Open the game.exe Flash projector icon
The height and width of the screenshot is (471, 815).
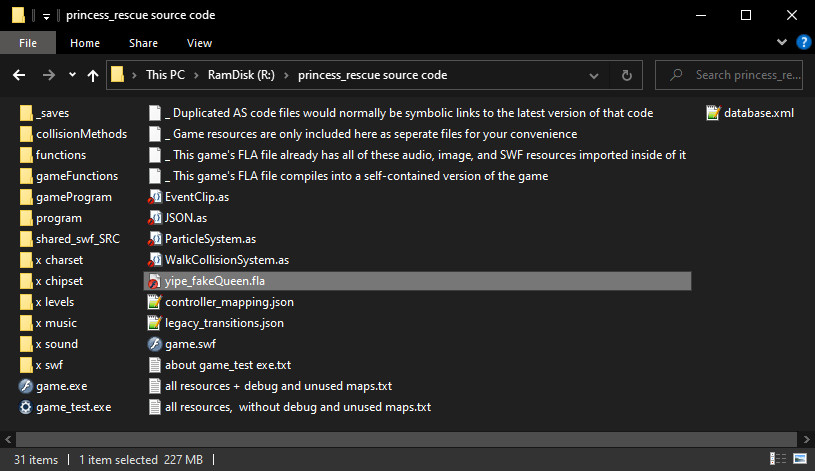26,386
